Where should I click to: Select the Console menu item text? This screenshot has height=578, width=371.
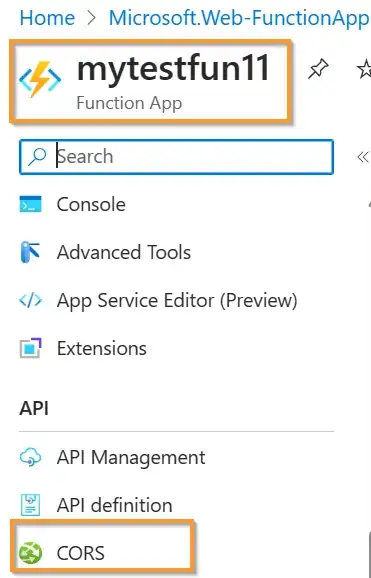[91, 205]
